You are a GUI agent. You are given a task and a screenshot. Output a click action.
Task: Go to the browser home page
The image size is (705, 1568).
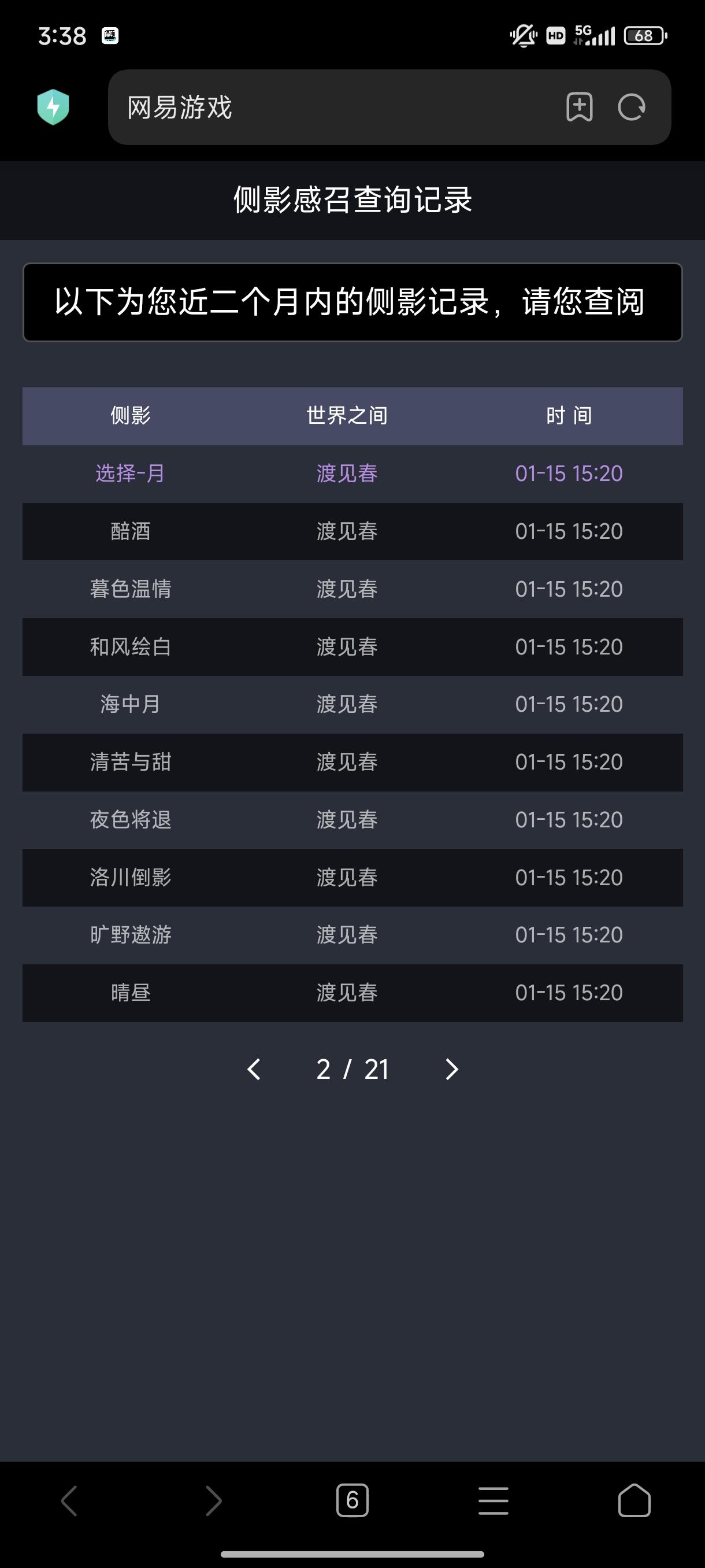click(634, 1500)
